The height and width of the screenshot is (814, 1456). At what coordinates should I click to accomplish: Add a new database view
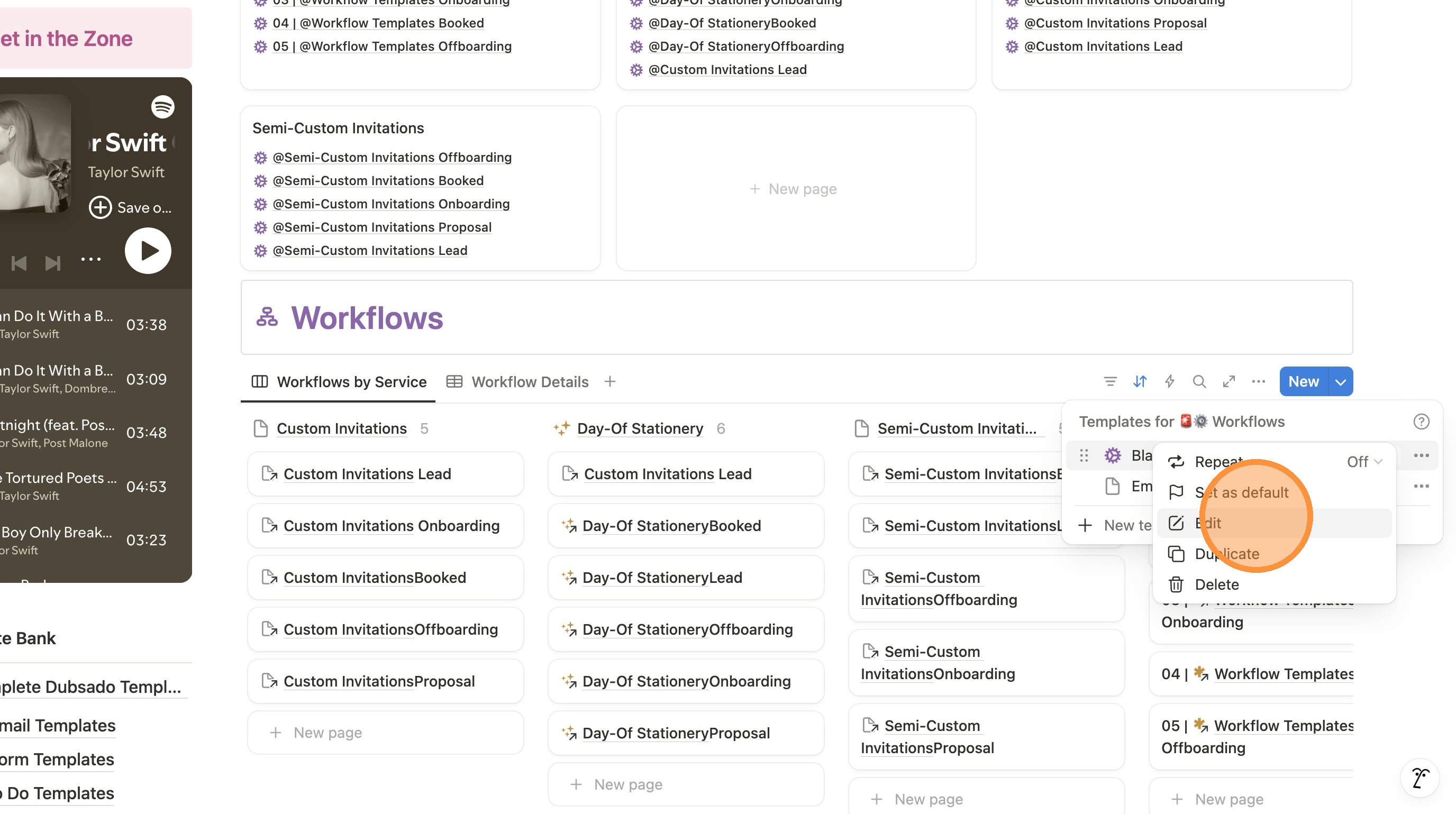pos(610,382)
